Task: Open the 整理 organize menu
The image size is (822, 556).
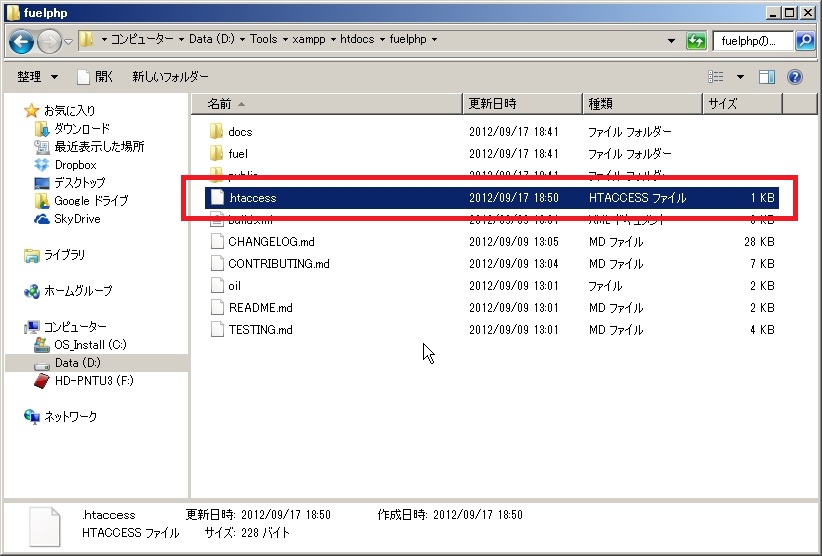Action: 37,77
